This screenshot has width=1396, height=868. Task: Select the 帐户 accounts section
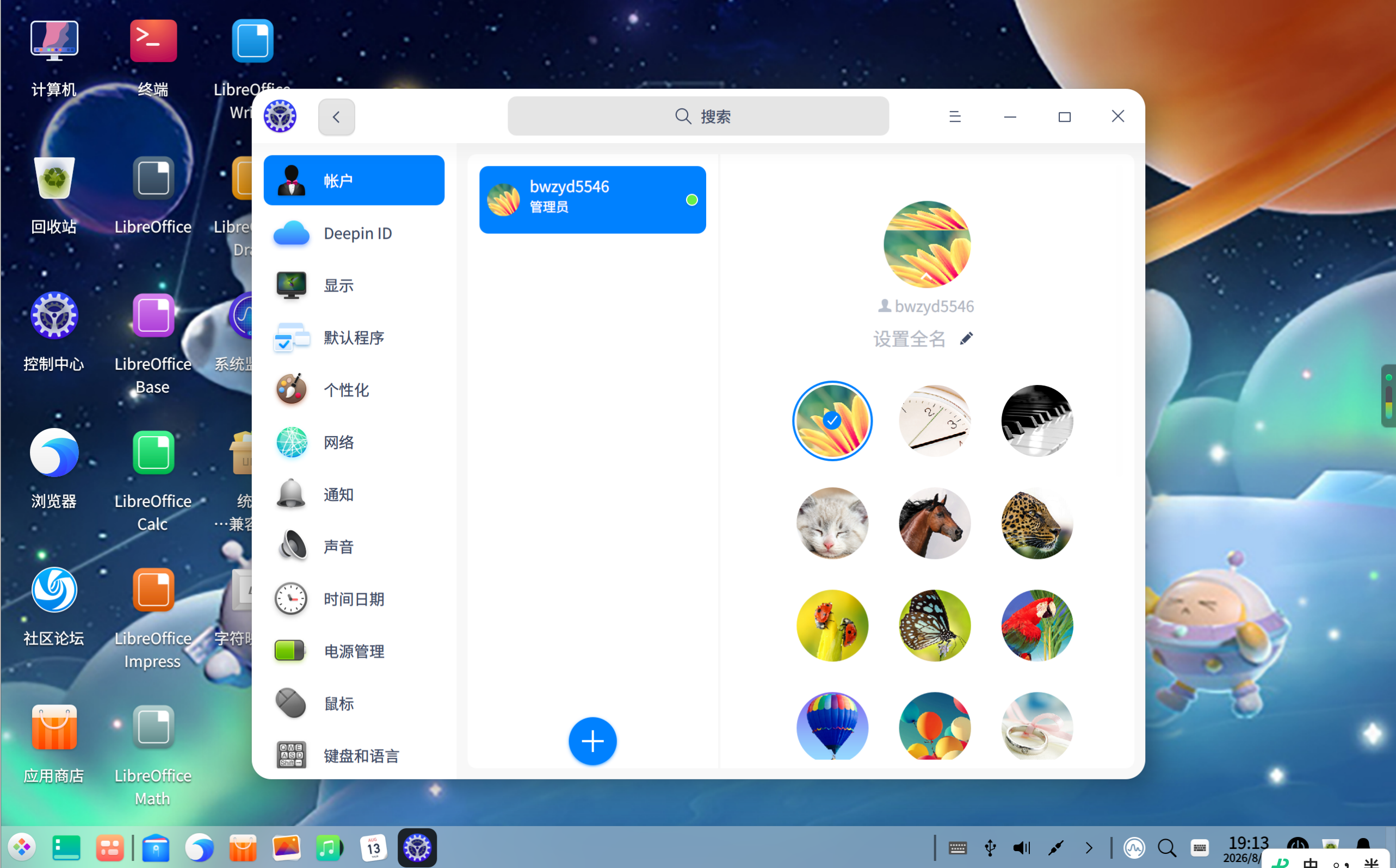(x=354, y=180)
